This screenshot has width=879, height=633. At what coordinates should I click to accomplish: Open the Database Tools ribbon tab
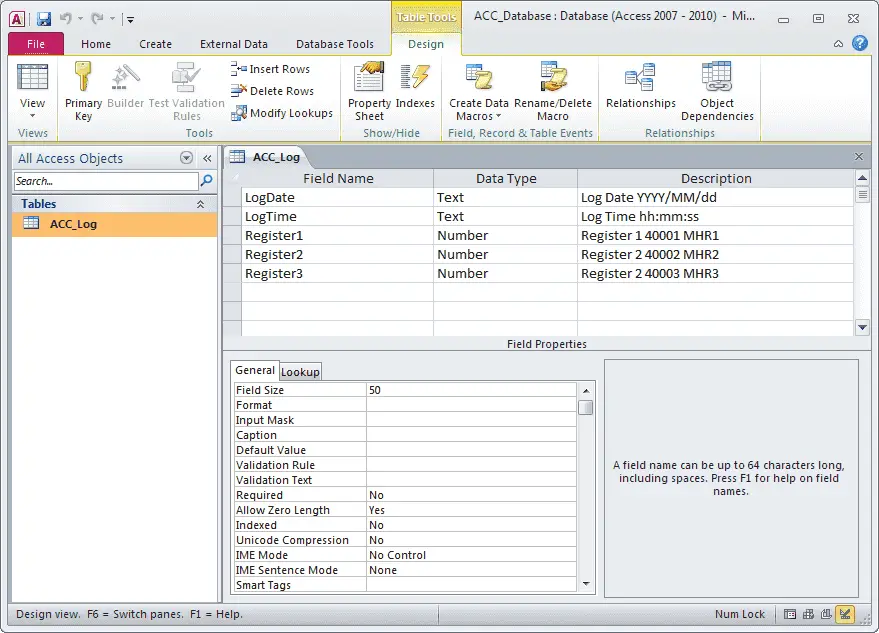click(x=335, y=44)
